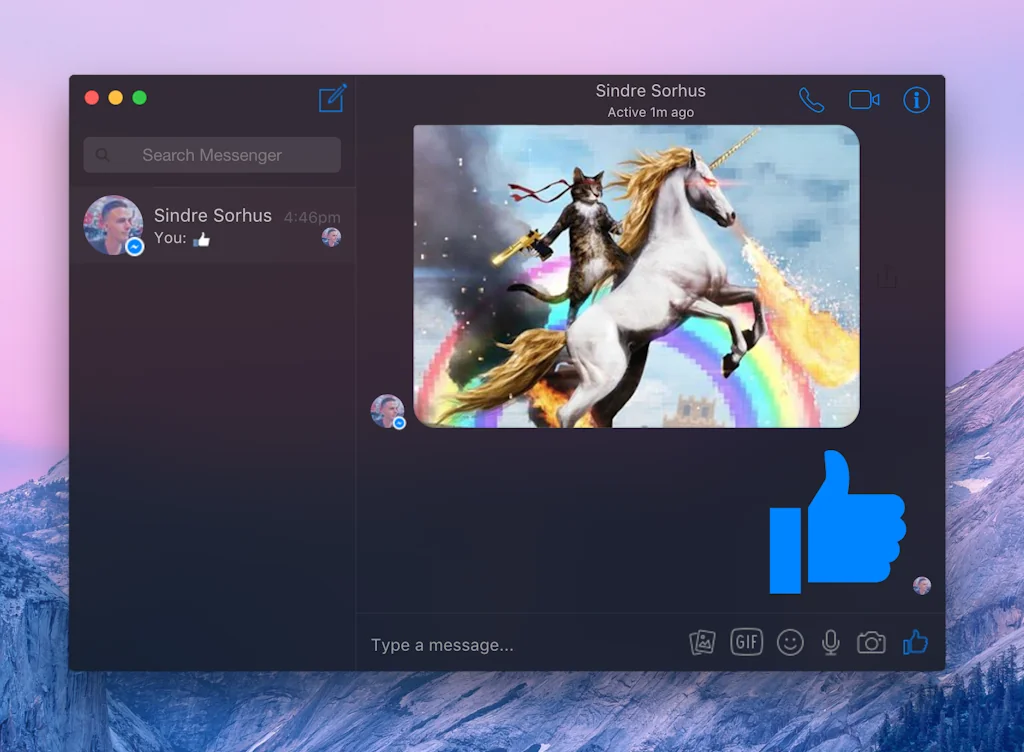The height and width of the screenshot is (752, 1024).
Task: Click small read-receipt avatar in conversation row
Action: tap(331, 237)
